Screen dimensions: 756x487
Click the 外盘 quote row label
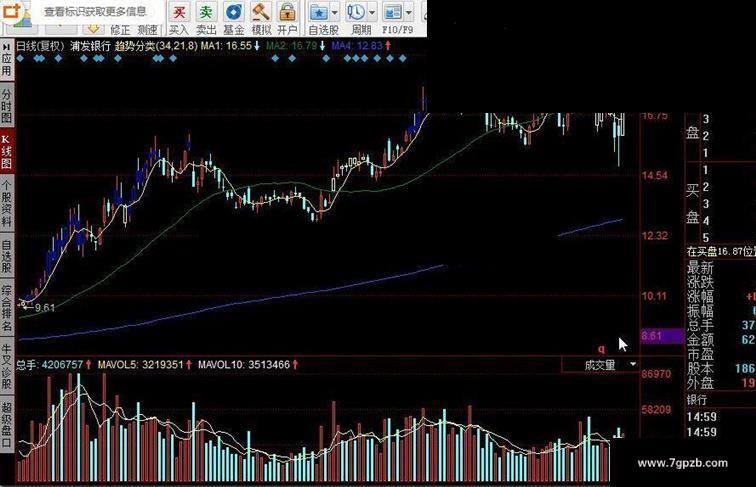700,383
